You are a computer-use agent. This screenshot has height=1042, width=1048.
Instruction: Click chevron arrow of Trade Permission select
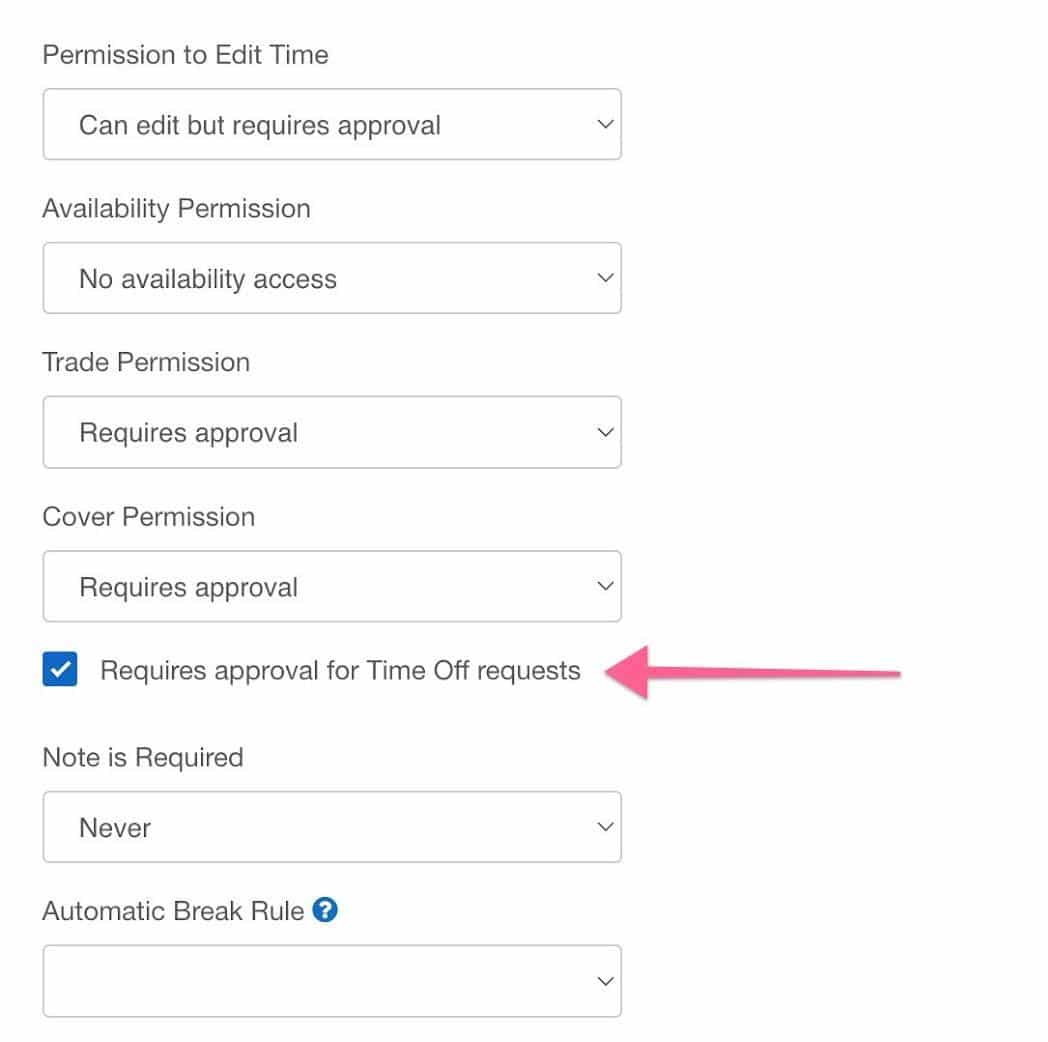pyautogui.click(x=605, y=432)
